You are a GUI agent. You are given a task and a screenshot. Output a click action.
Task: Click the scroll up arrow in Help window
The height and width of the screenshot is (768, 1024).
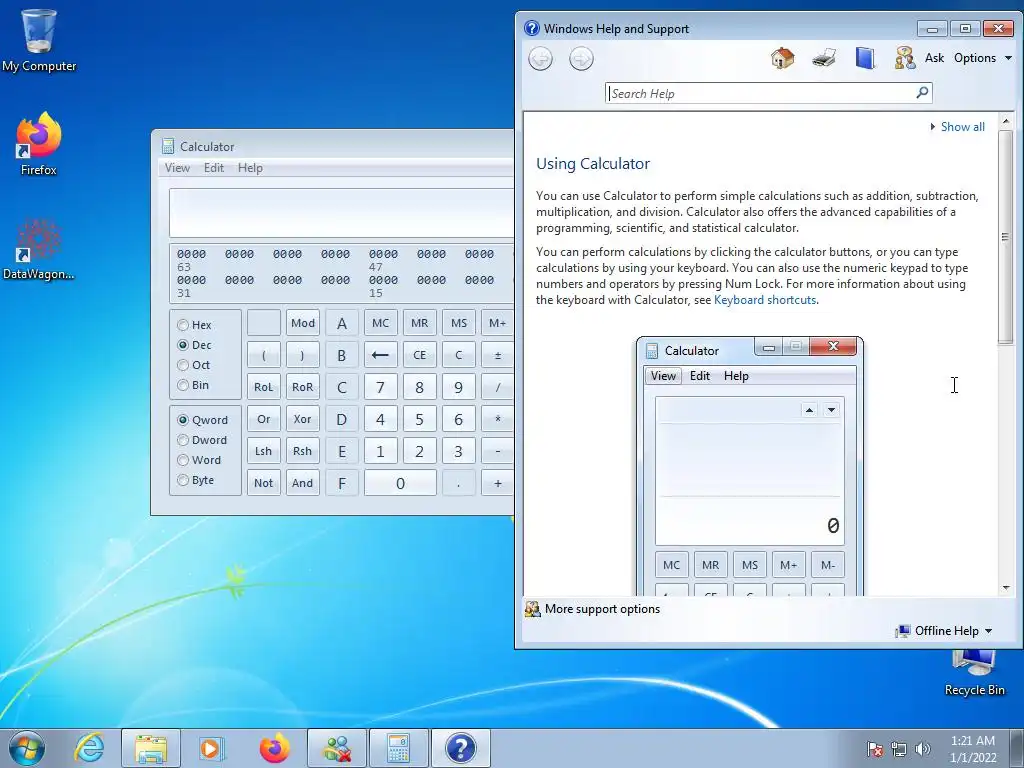(1005, 121)
